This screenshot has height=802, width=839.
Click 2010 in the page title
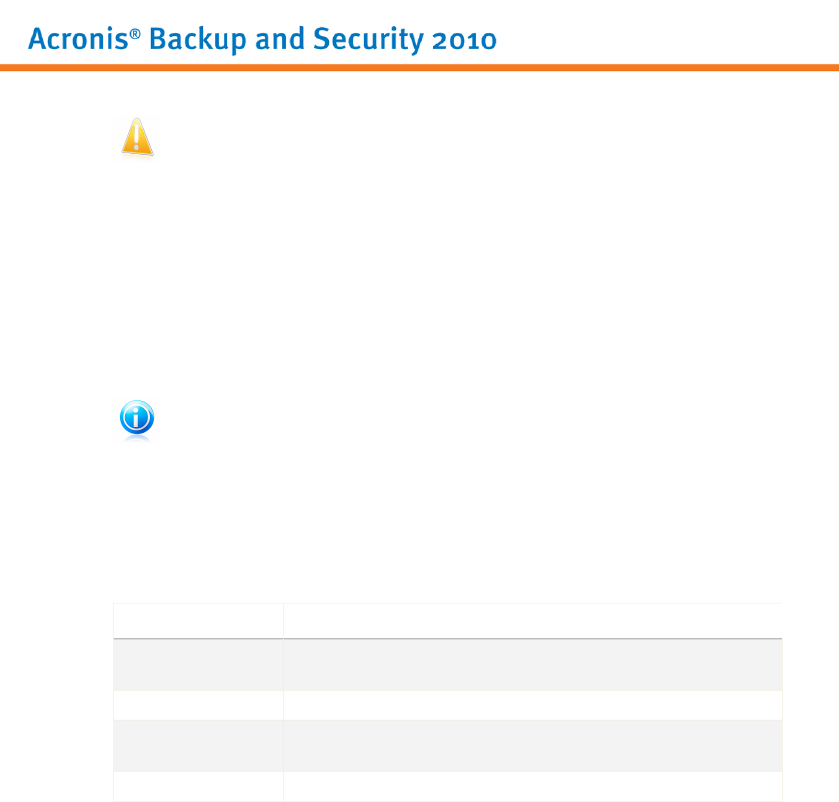(x=464, y=41)
